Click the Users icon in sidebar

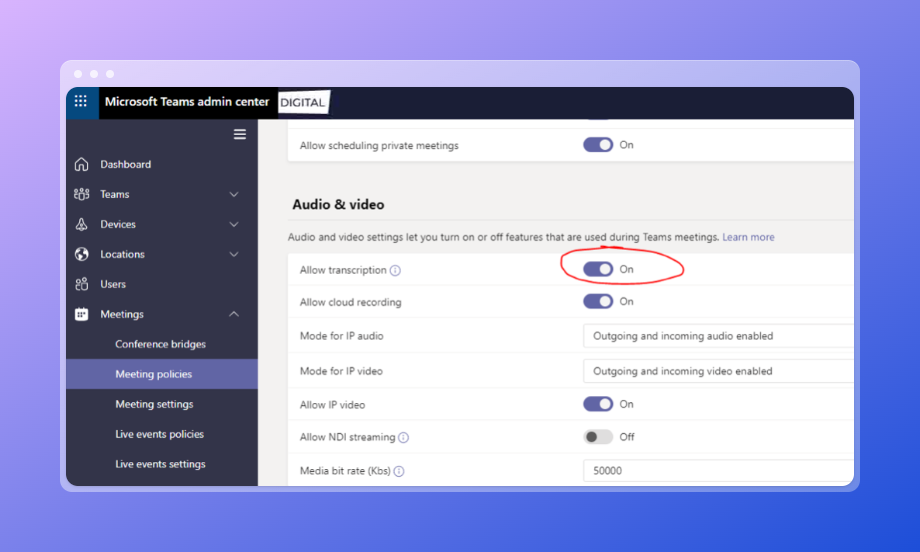click(x=82, y=284)
